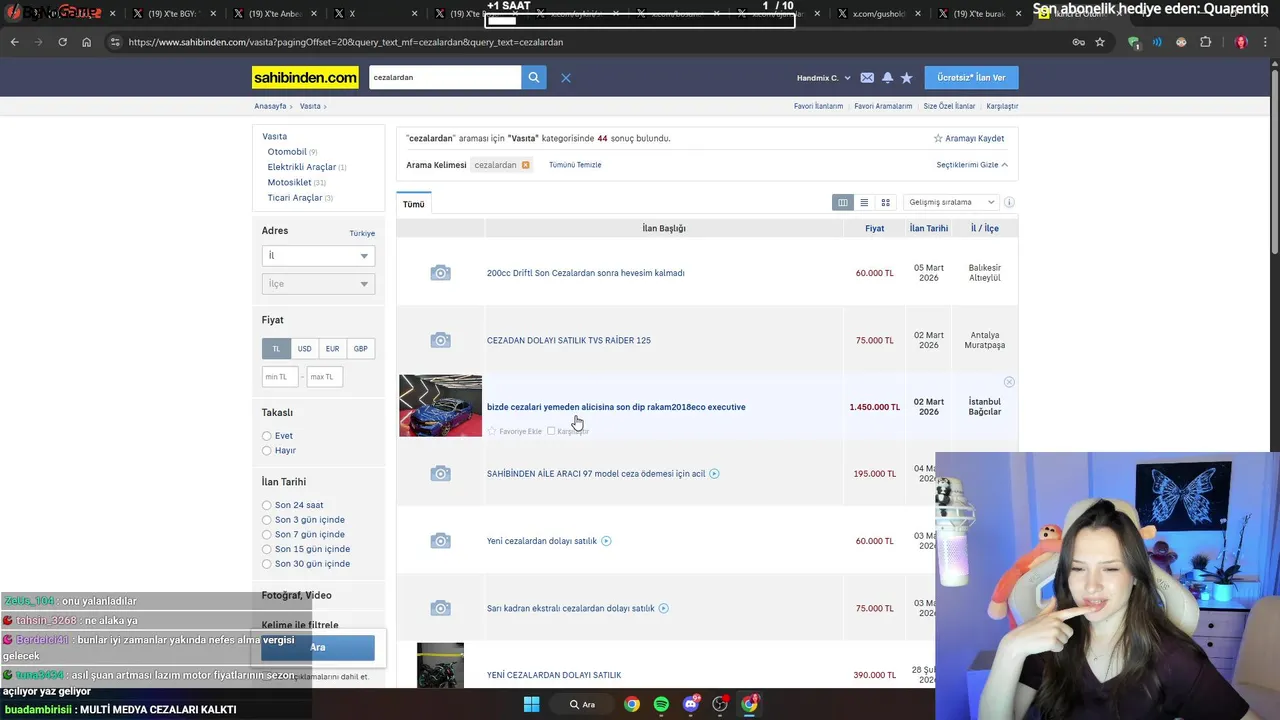1280x720 pixels.
Task: Expand Türkiye country selector
Action: tap(362, 233)
